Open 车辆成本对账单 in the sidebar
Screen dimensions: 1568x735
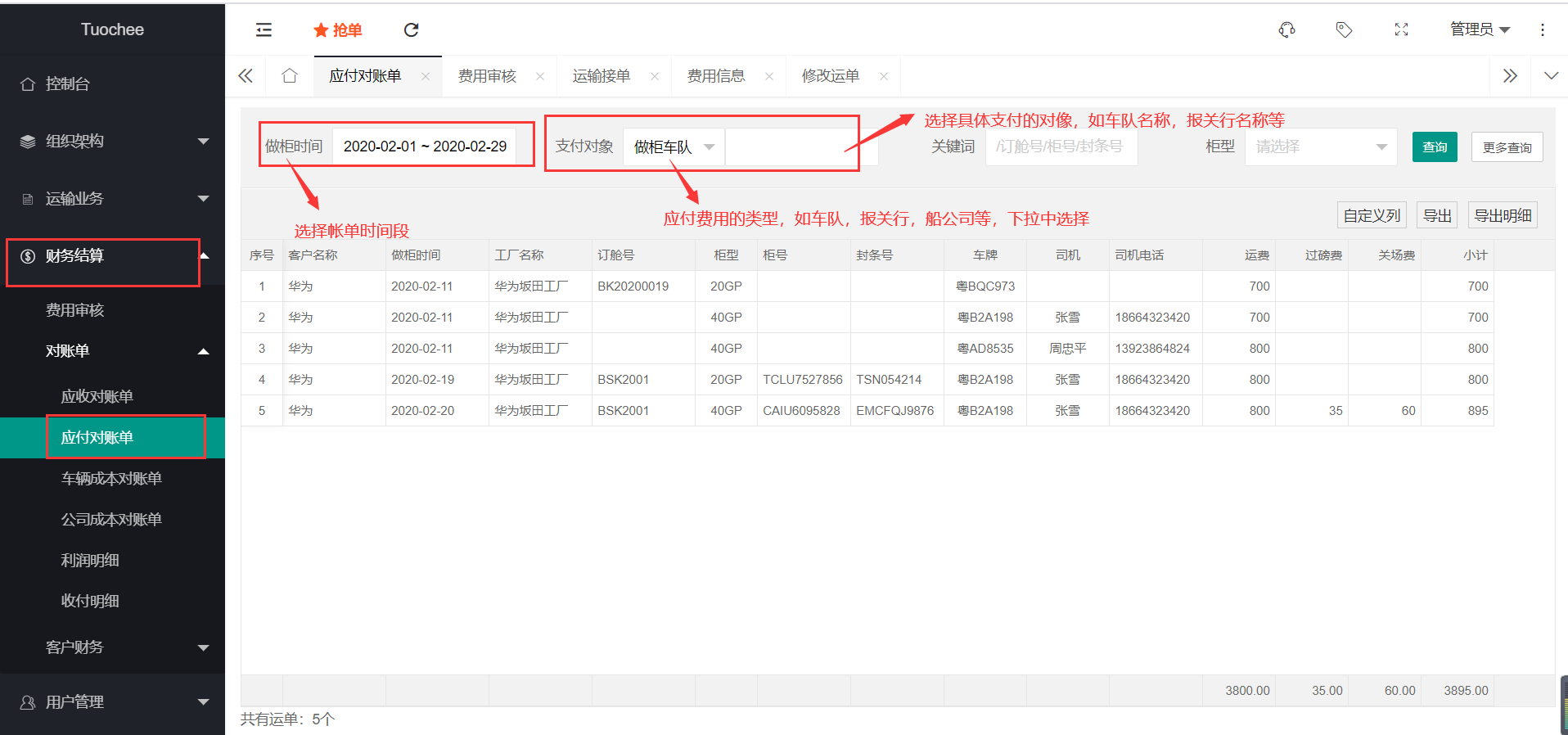pyautogui.click(x=112, y=479)
